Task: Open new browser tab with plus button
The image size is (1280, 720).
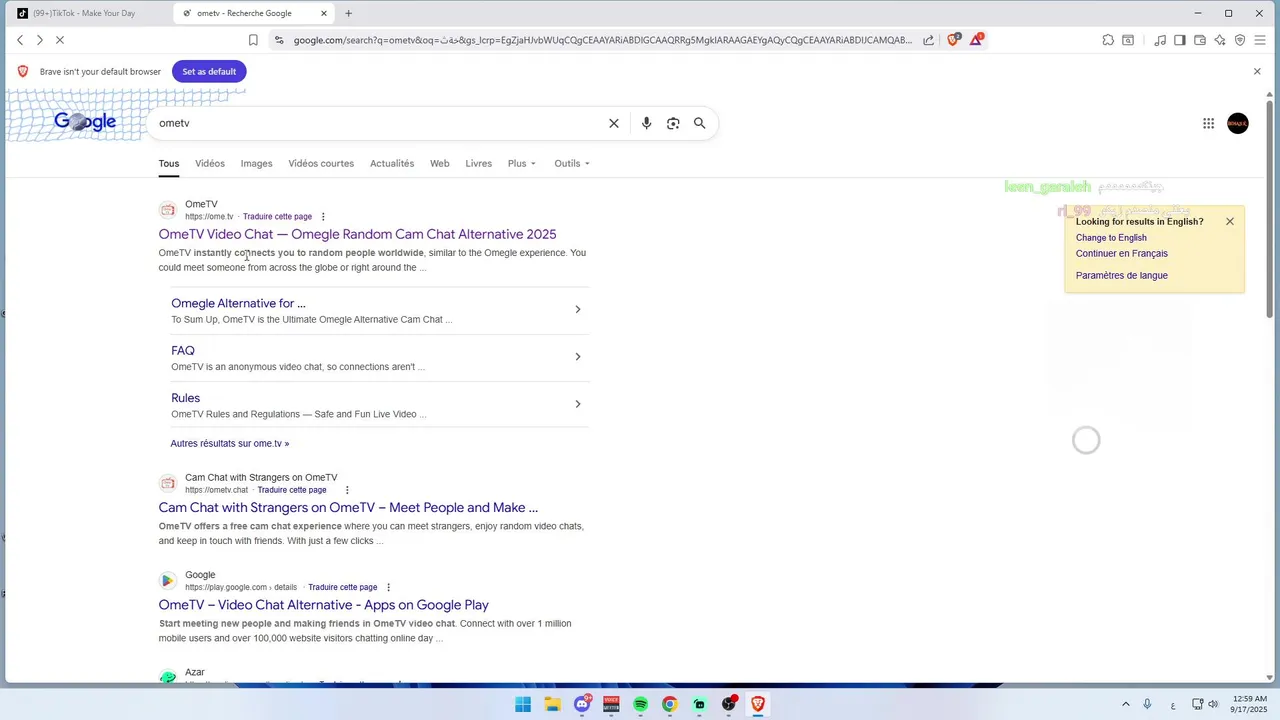Action: (x=348, y=13)
